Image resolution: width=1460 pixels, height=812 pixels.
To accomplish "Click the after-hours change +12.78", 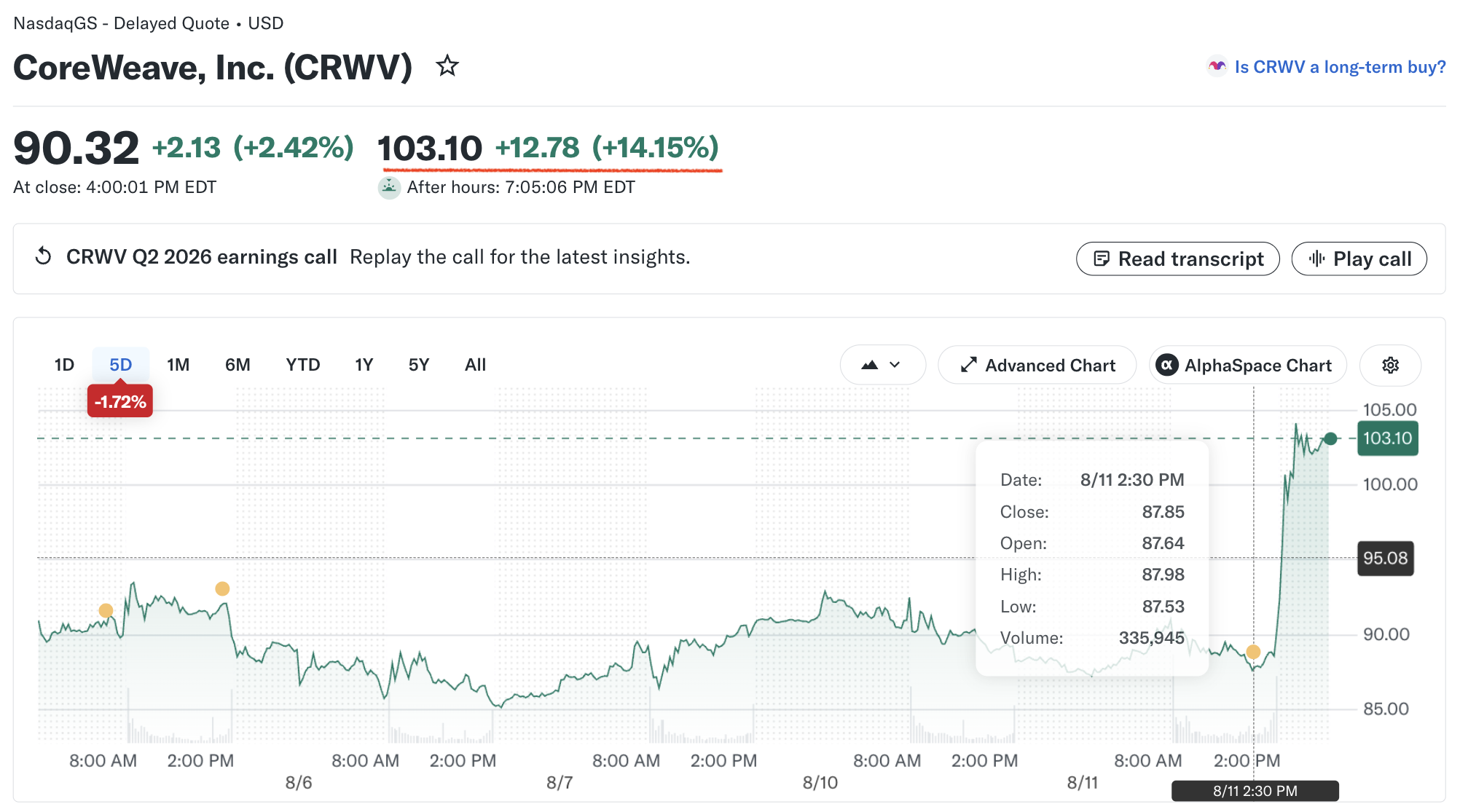I will [x=538, y=148].
